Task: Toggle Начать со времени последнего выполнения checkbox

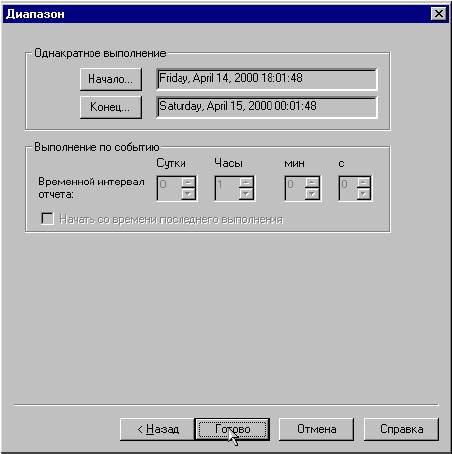Action: [47, 219]
